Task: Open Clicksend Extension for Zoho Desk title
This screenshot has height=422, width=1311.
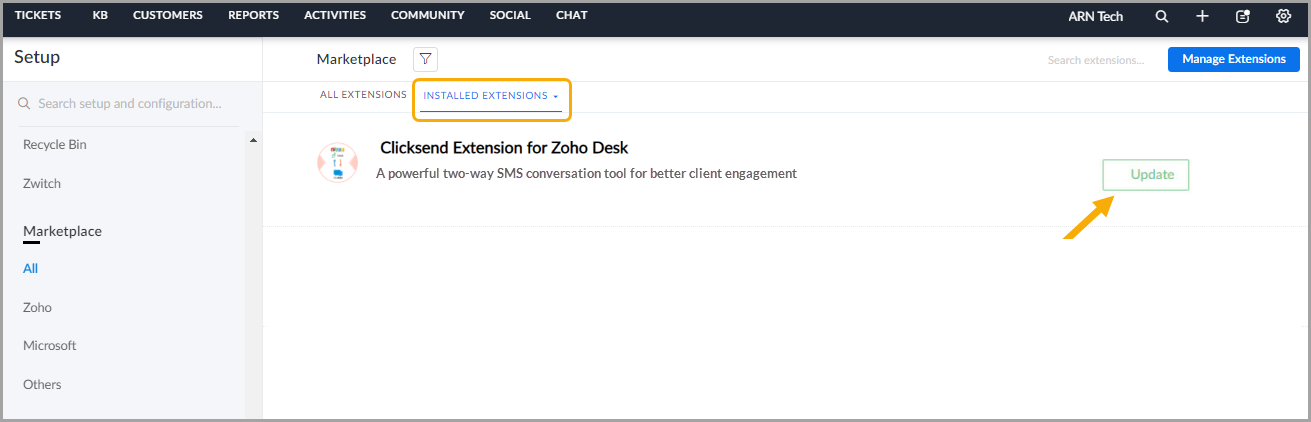Action: click(504, 148)
